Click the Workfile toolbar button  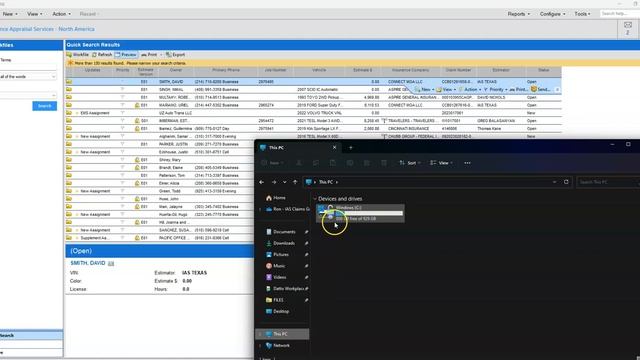(x=78, y=54)
